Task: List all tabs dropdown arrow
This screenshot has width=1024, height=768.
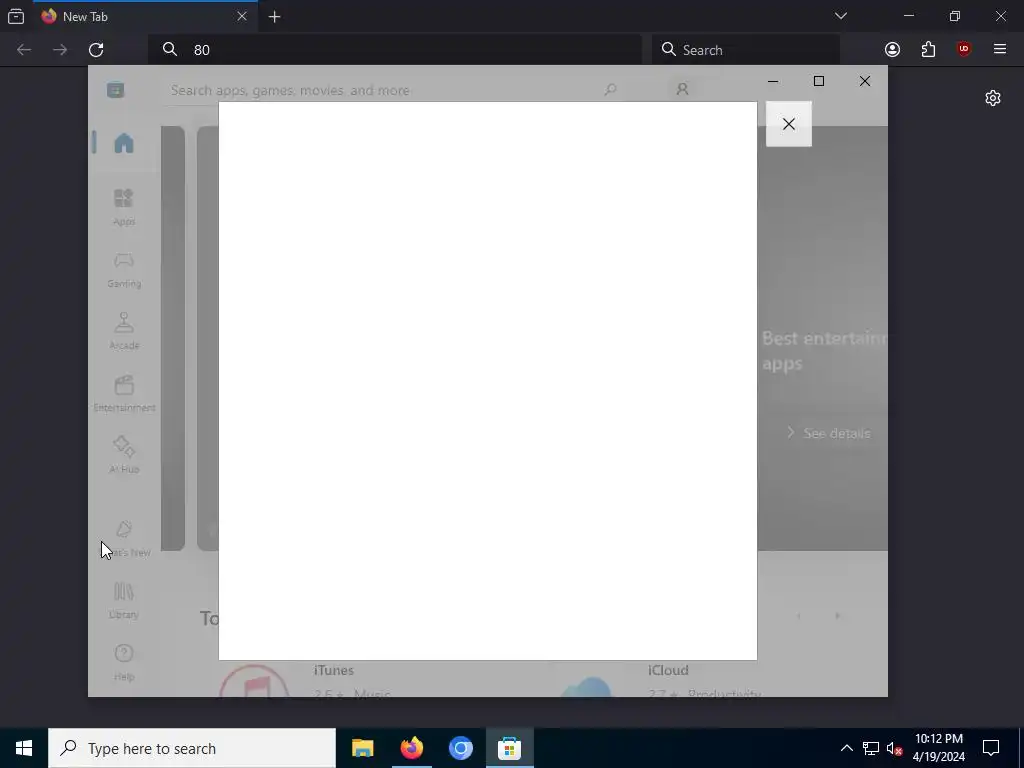Action: click(x=840, y=16)
